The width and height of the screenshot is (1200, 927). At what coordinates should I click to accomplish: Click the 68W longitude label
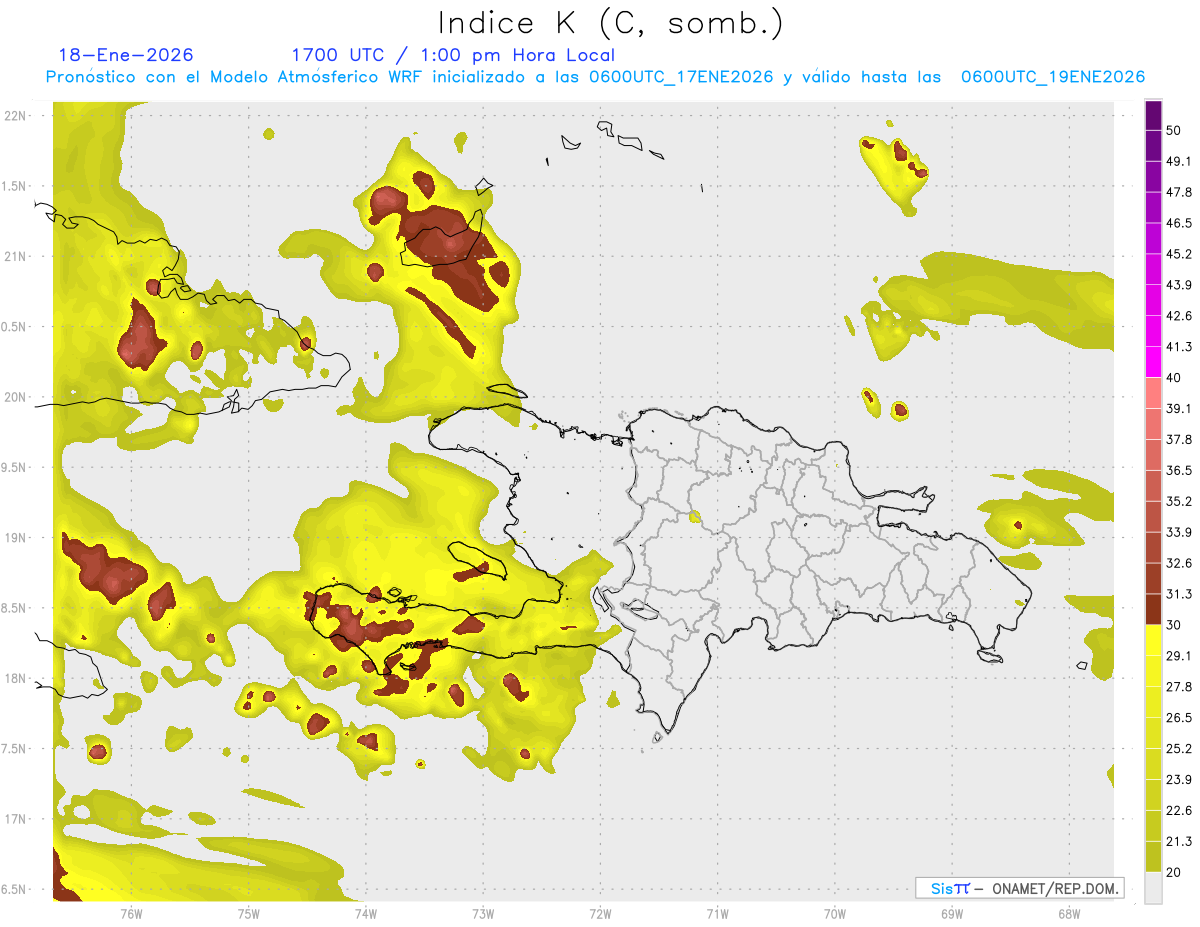pyautogui.click(x=1069, y=913)
